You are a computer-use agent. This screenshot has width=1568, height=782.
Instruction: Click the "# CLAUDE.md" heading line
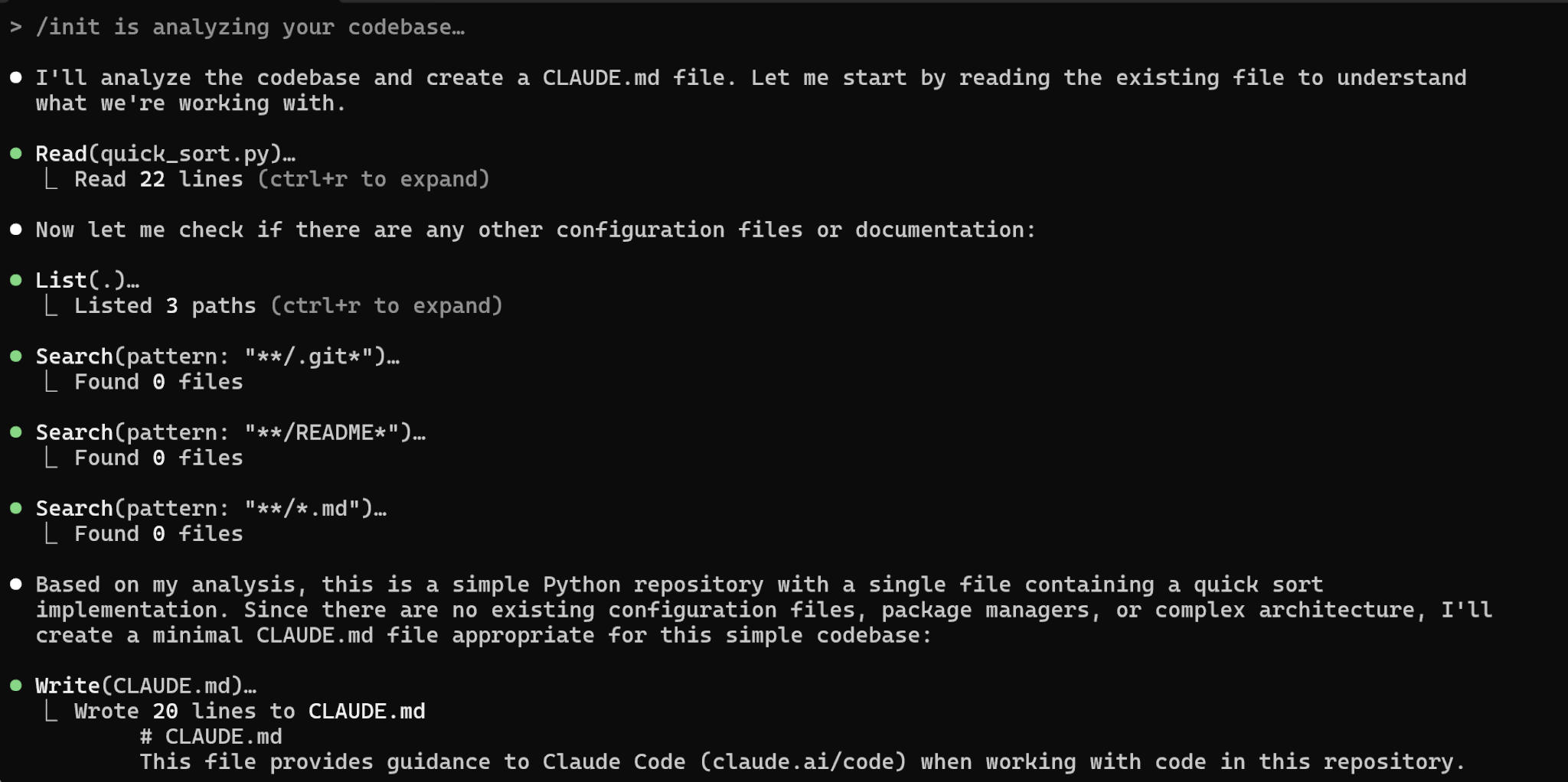(x=211, y=737)
